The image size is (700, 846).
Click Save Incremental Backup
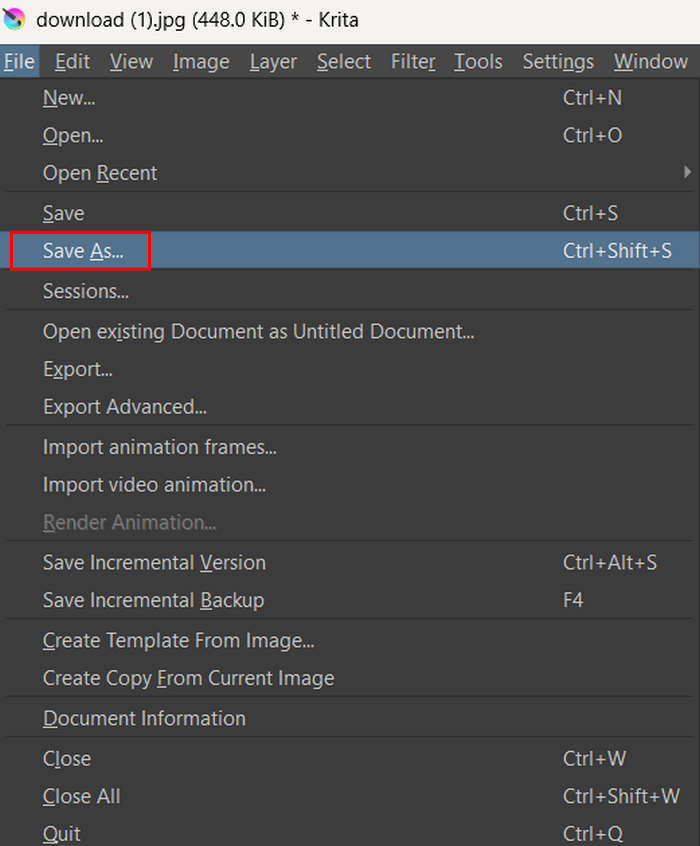tap(350, 600)
